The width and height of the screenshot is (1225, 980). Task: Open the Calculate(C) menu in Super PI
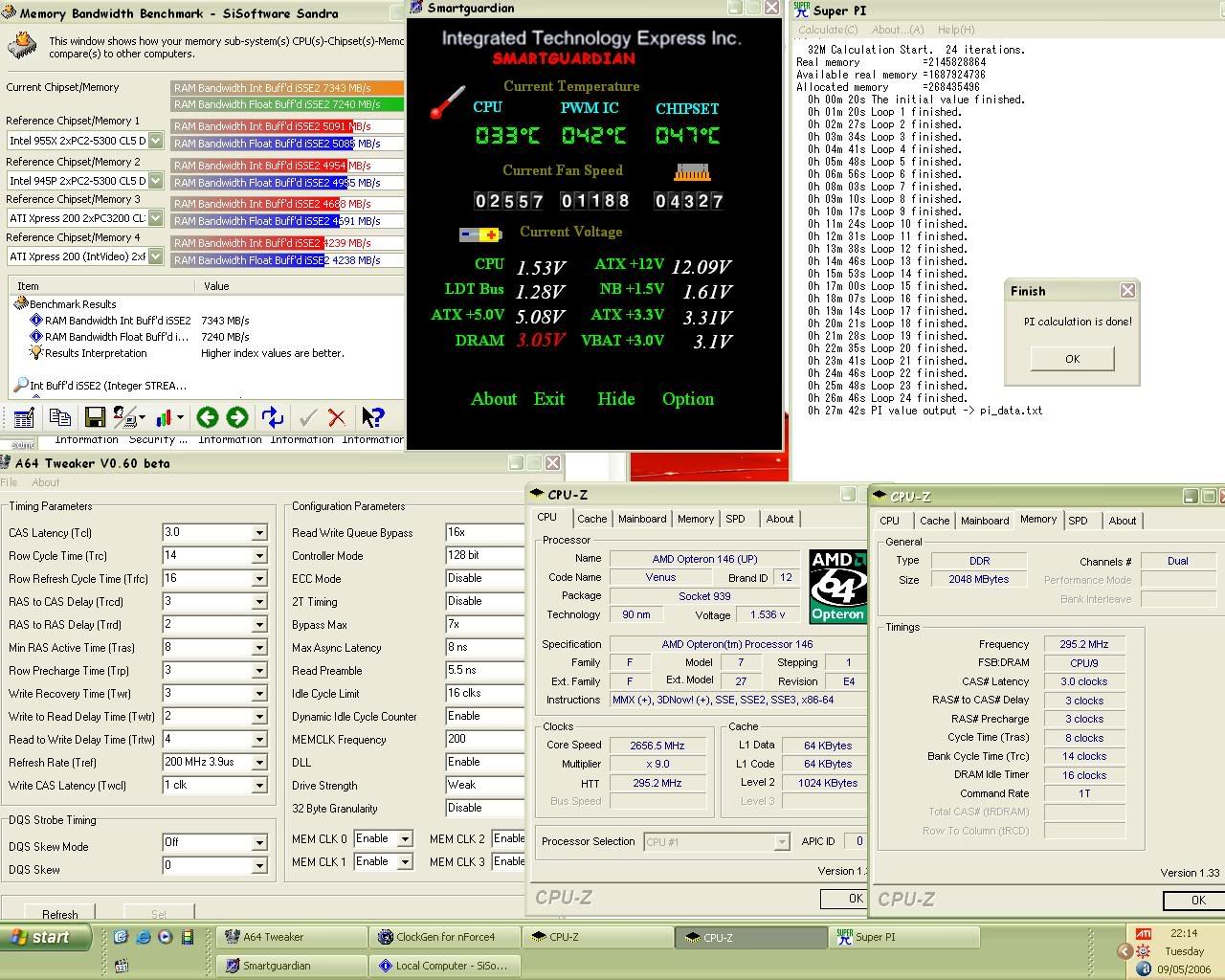click(x=829, y=30)
